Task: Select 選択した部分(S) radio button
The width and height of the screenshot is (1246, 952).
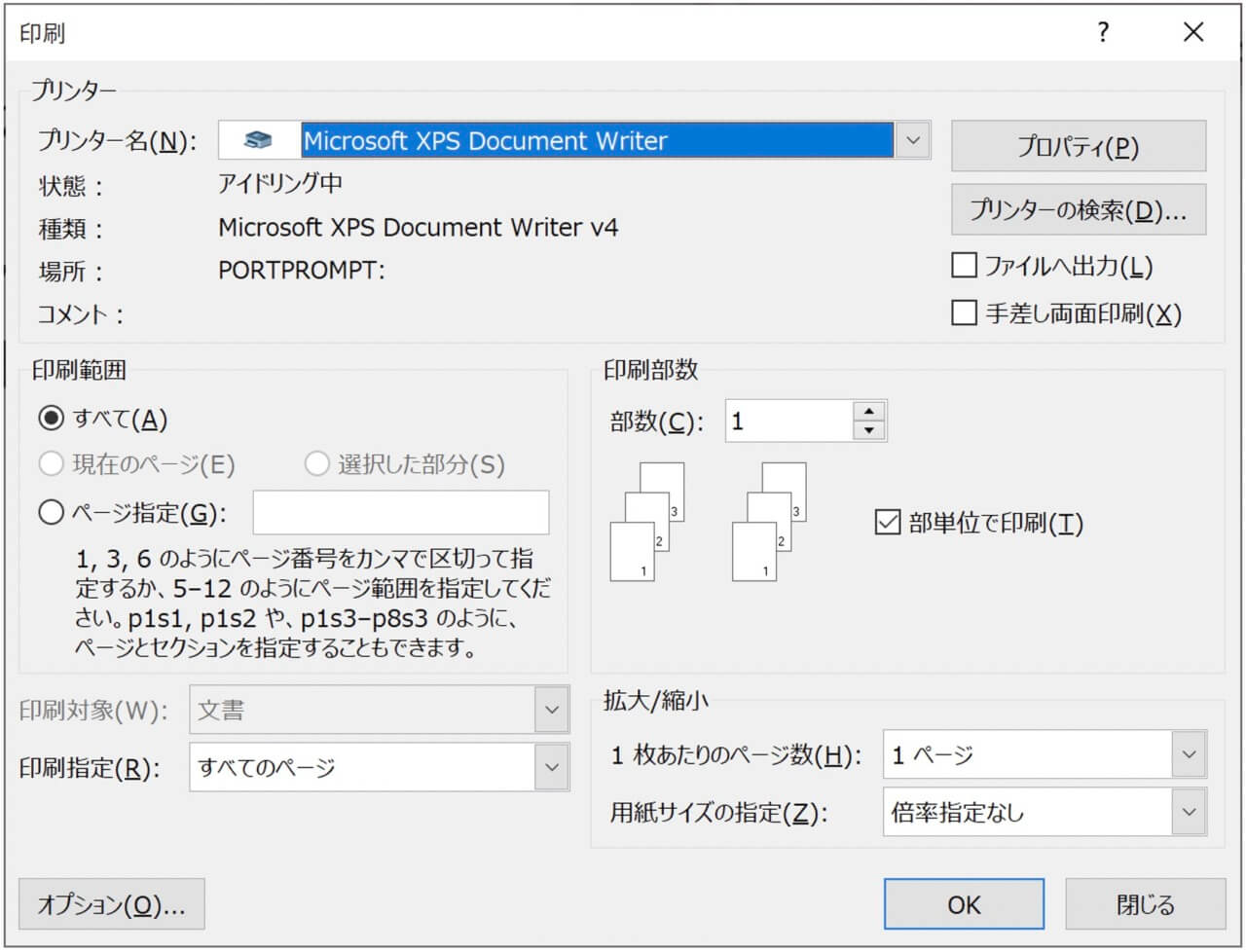Action: 316,464
